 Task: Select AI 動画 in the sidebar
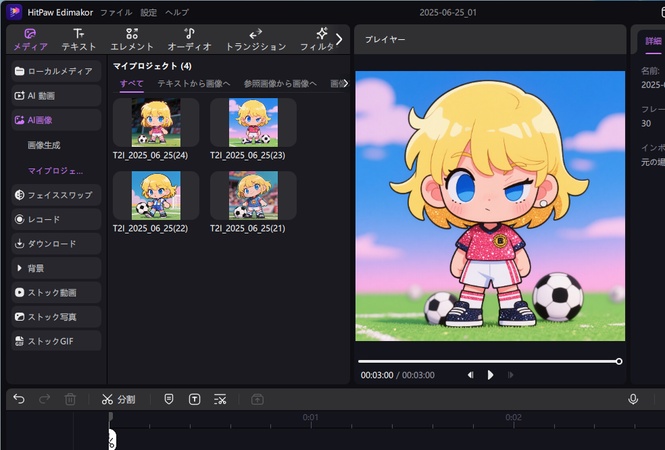(56, 95)
